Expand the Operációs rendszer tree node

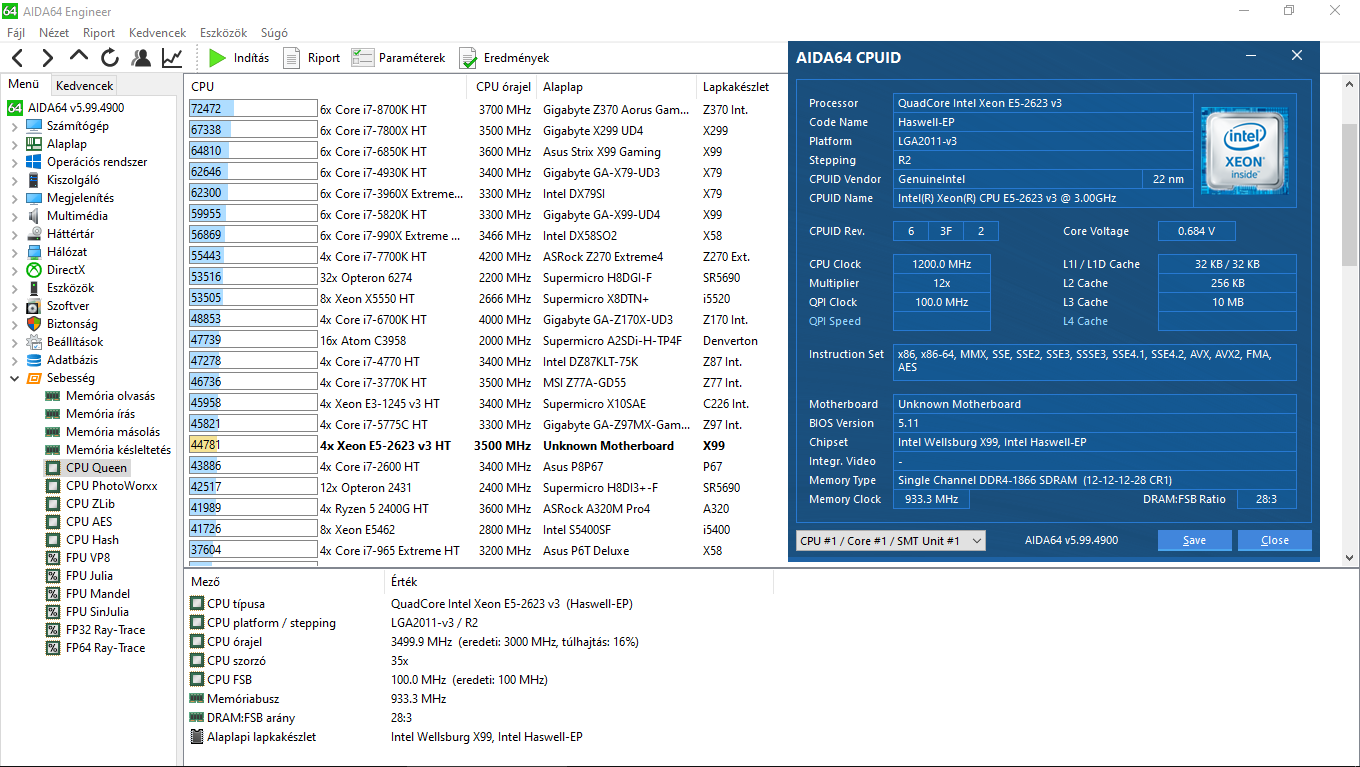pyautogui.click(x=14, y=162)
